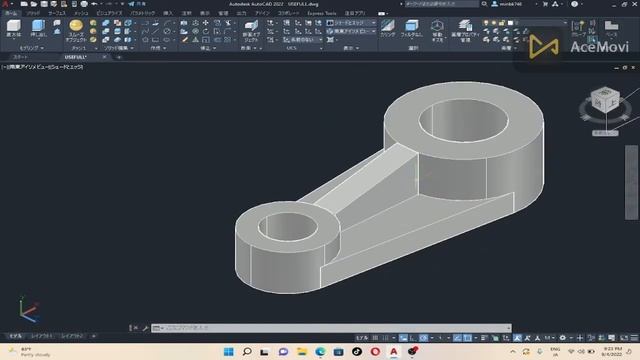The width and height of the screenshot is (640, 360).
Task: Click the signed-in user account name
Action: (511, 4)
